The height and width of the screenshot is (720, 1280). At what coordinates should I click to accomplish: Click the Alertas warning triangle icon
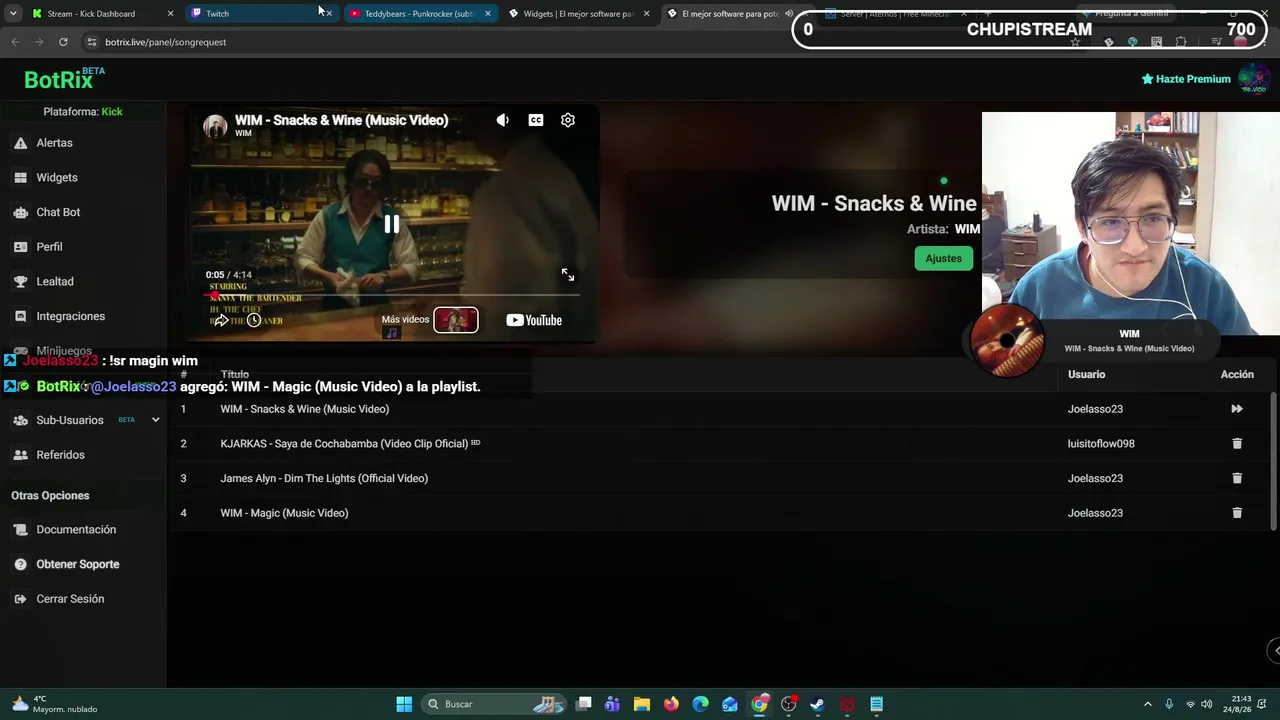click(20, 143)
